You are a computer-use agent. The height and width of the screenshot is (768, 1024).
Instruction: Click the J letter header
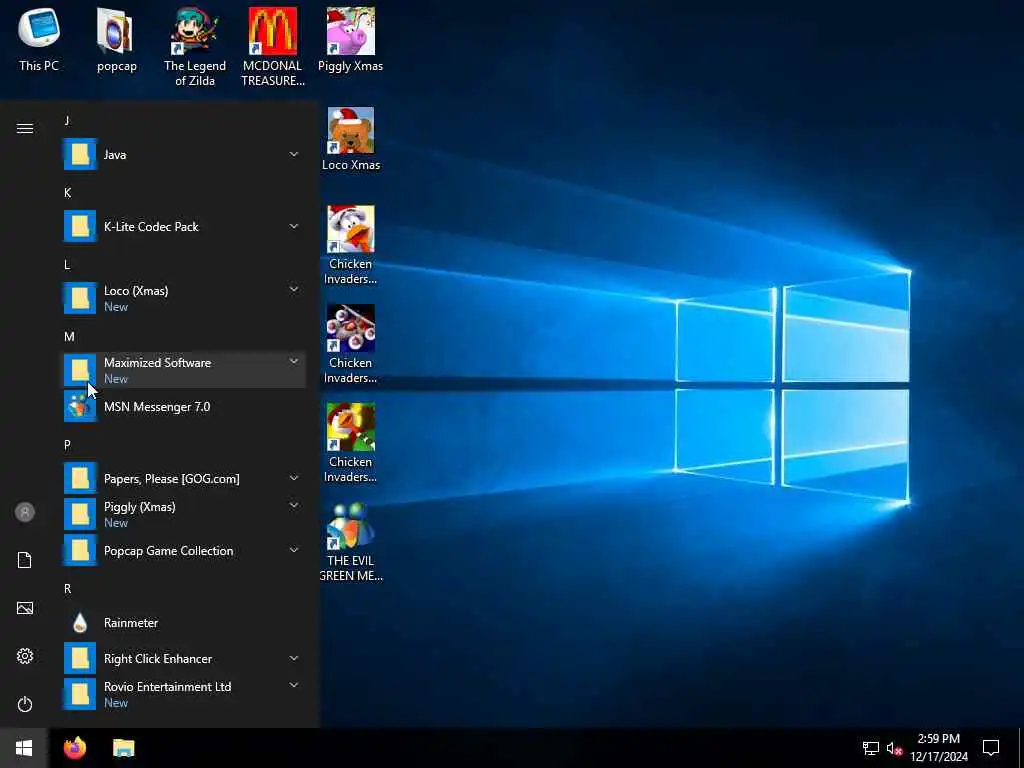67,120
